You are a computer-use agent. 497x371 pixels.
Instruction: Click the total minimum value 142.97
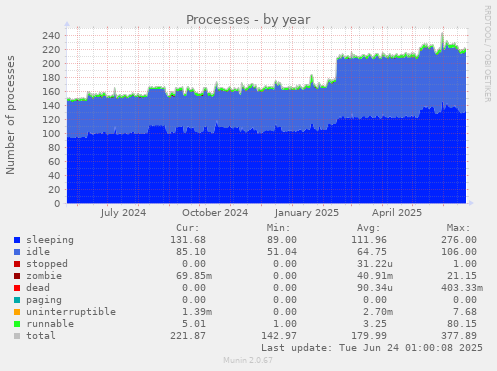279,336
